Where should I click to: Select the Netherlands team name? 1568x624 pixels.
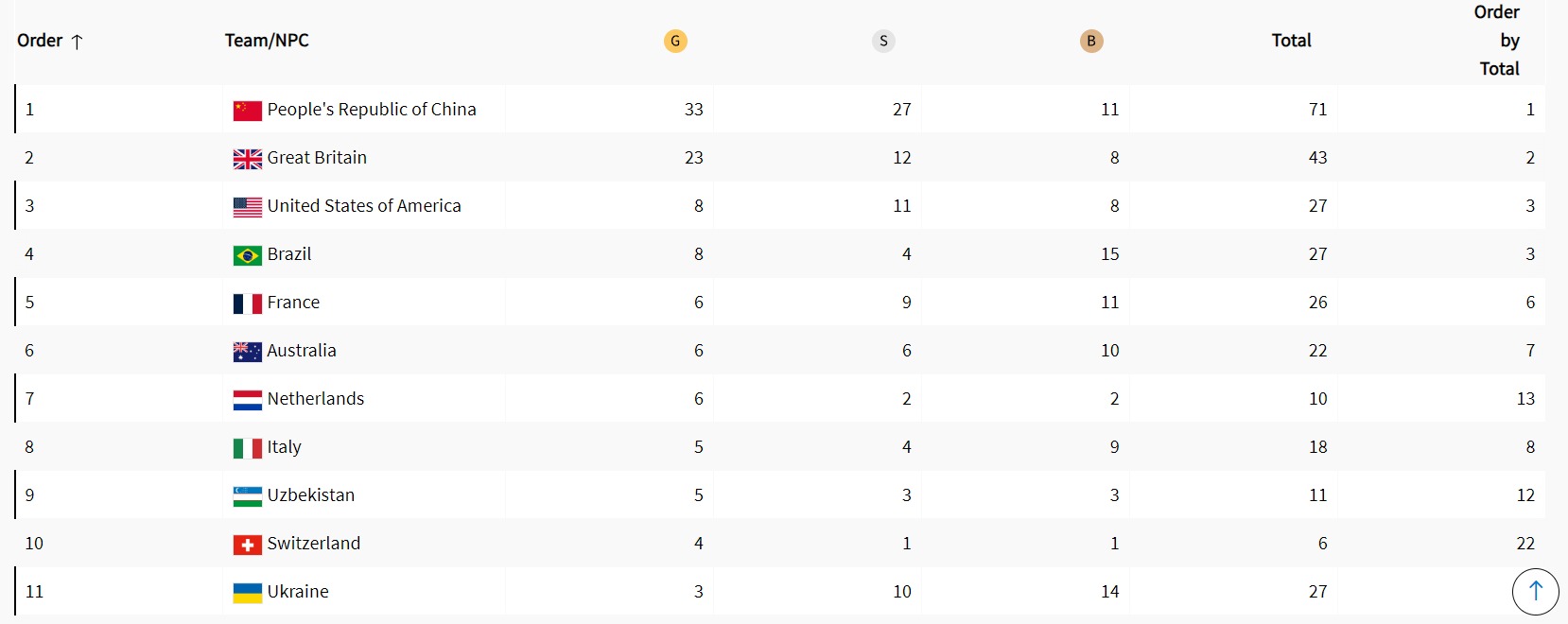click(x=316, y=399)
